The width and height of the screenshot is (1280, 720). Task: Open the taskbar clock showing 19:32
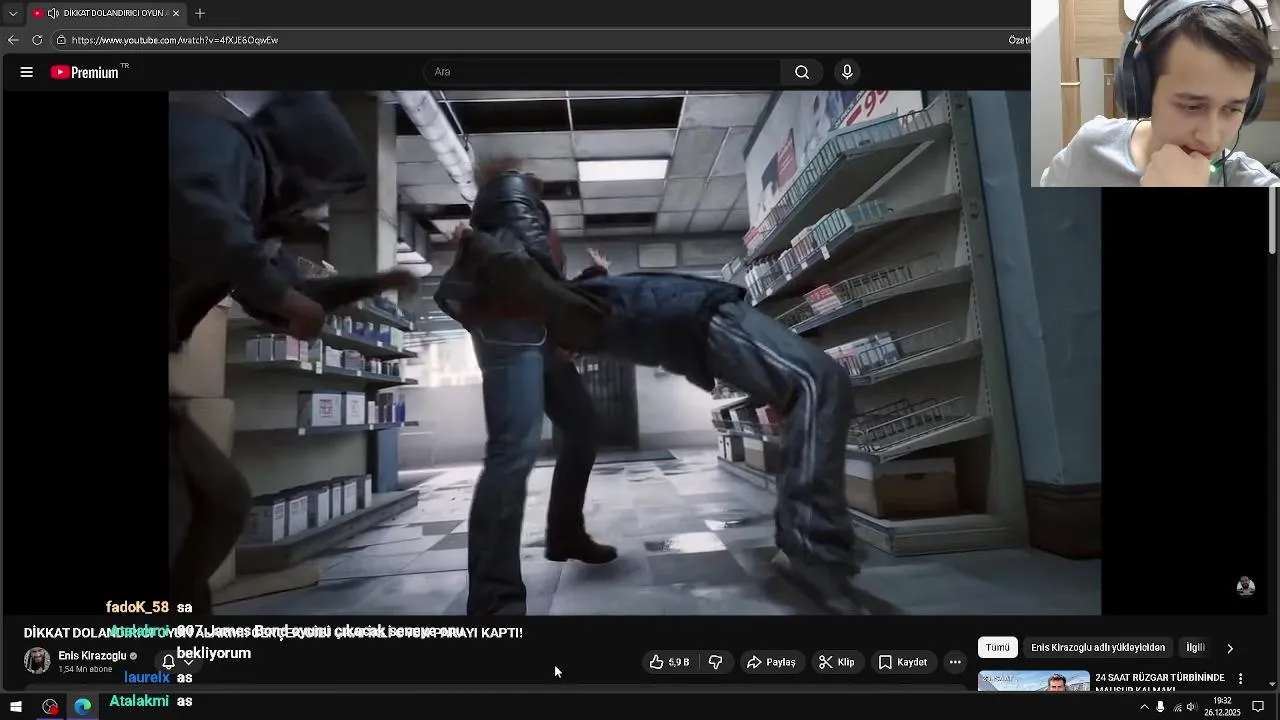[1222, 707]
